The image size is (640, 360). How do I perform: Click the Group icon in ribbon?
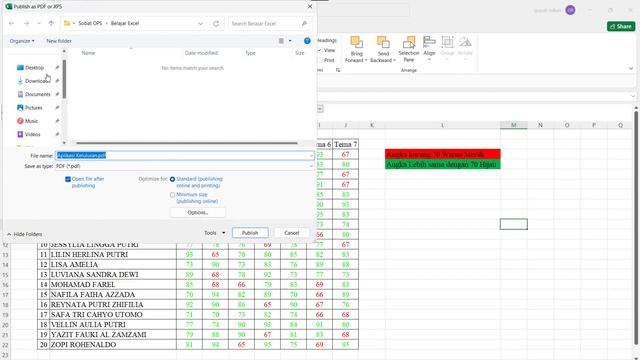(447, 42)
